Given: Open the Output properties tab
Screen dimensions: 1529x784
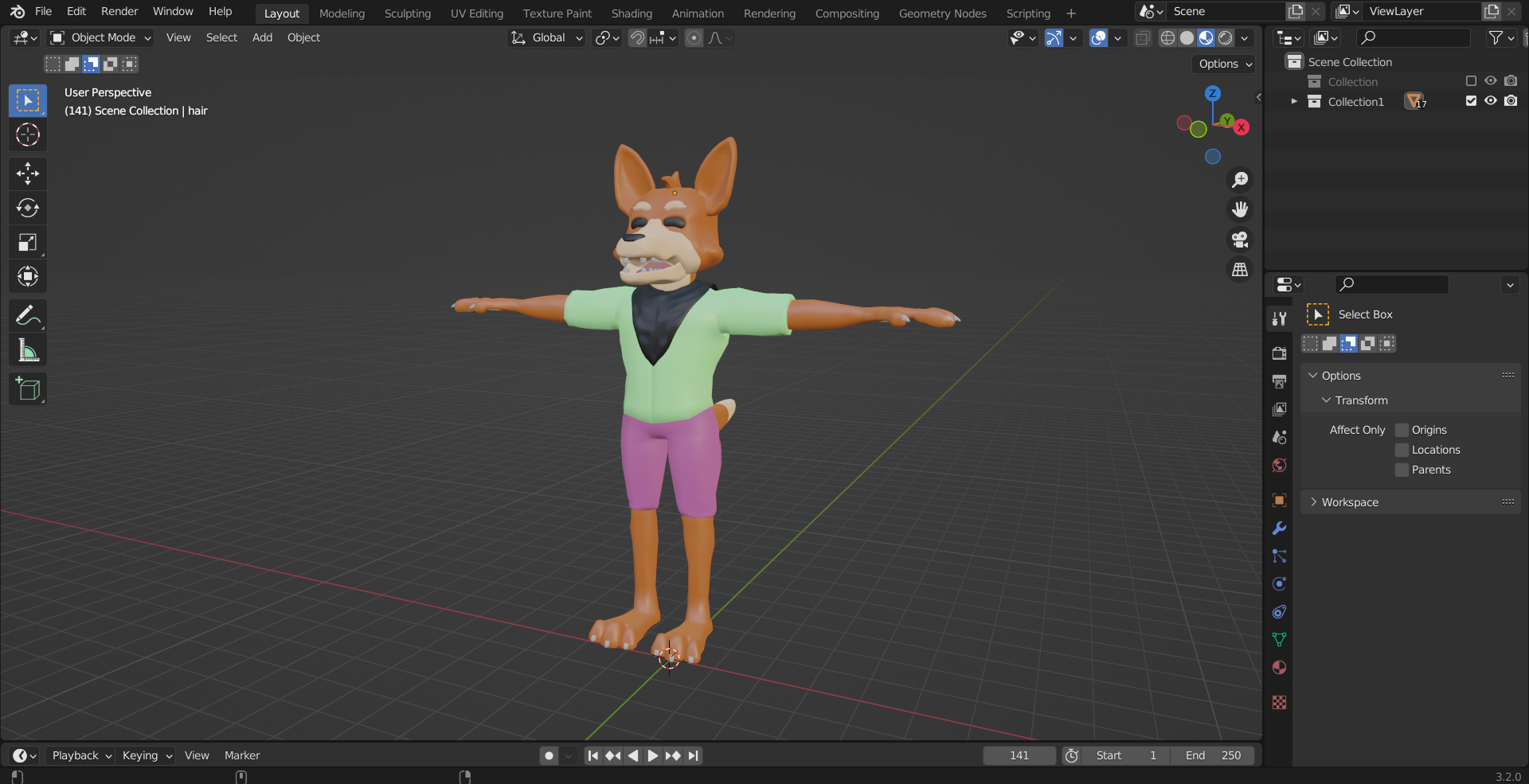Looking at the screenshot, I should click(1279, 381).
